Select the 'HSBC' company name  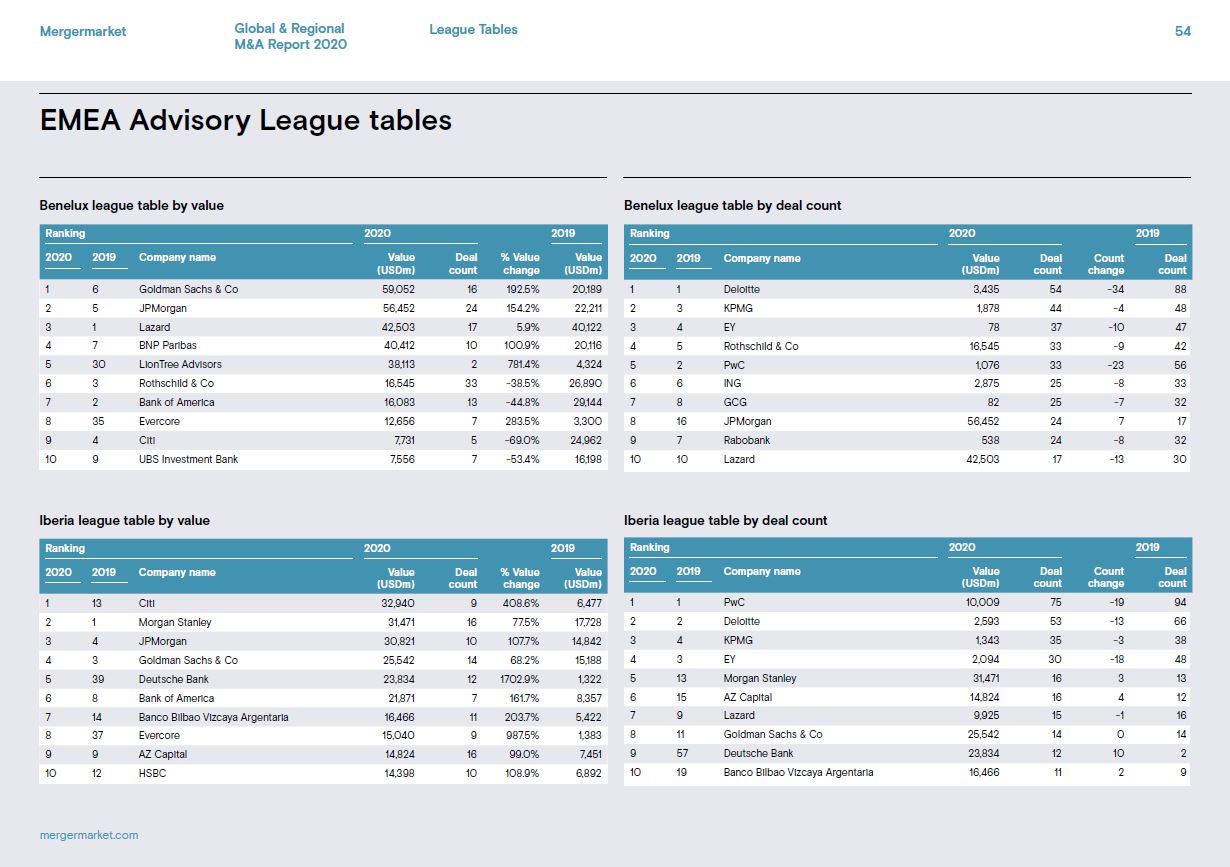click(153, 774)
